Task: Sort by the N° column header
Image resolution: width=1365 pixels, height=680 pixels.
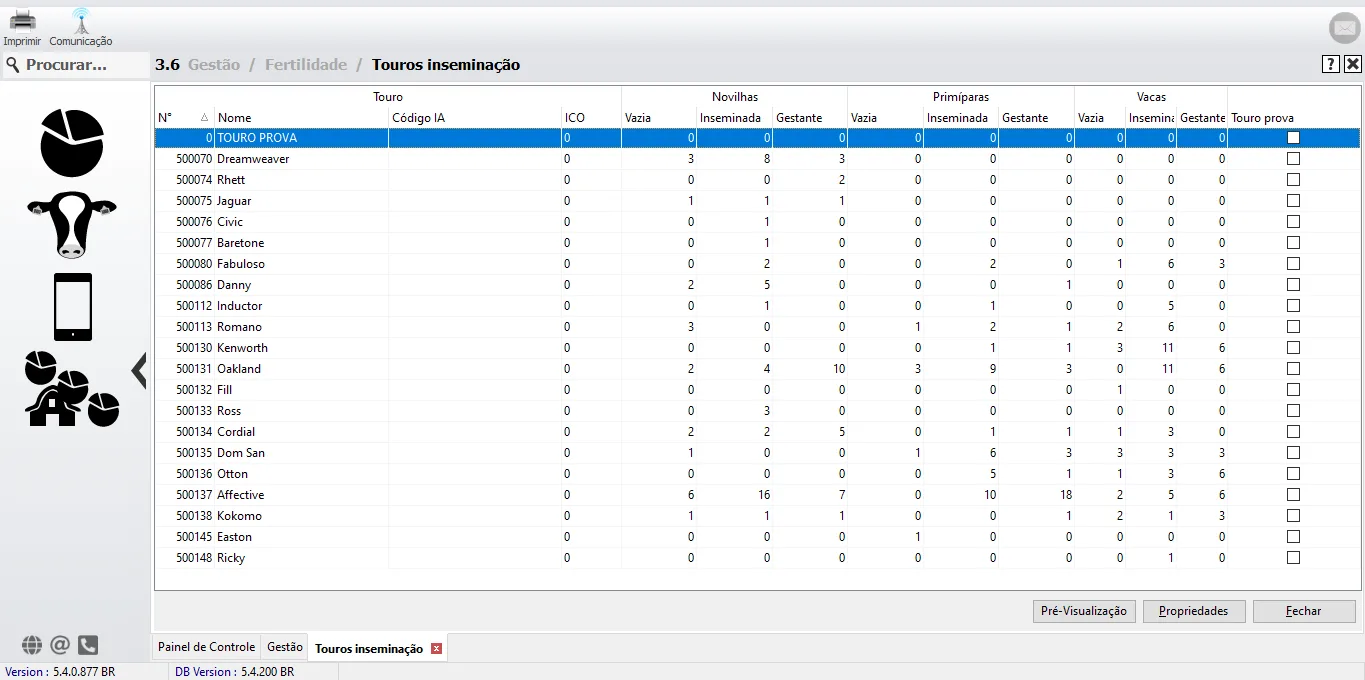Action: pos(183,118)
